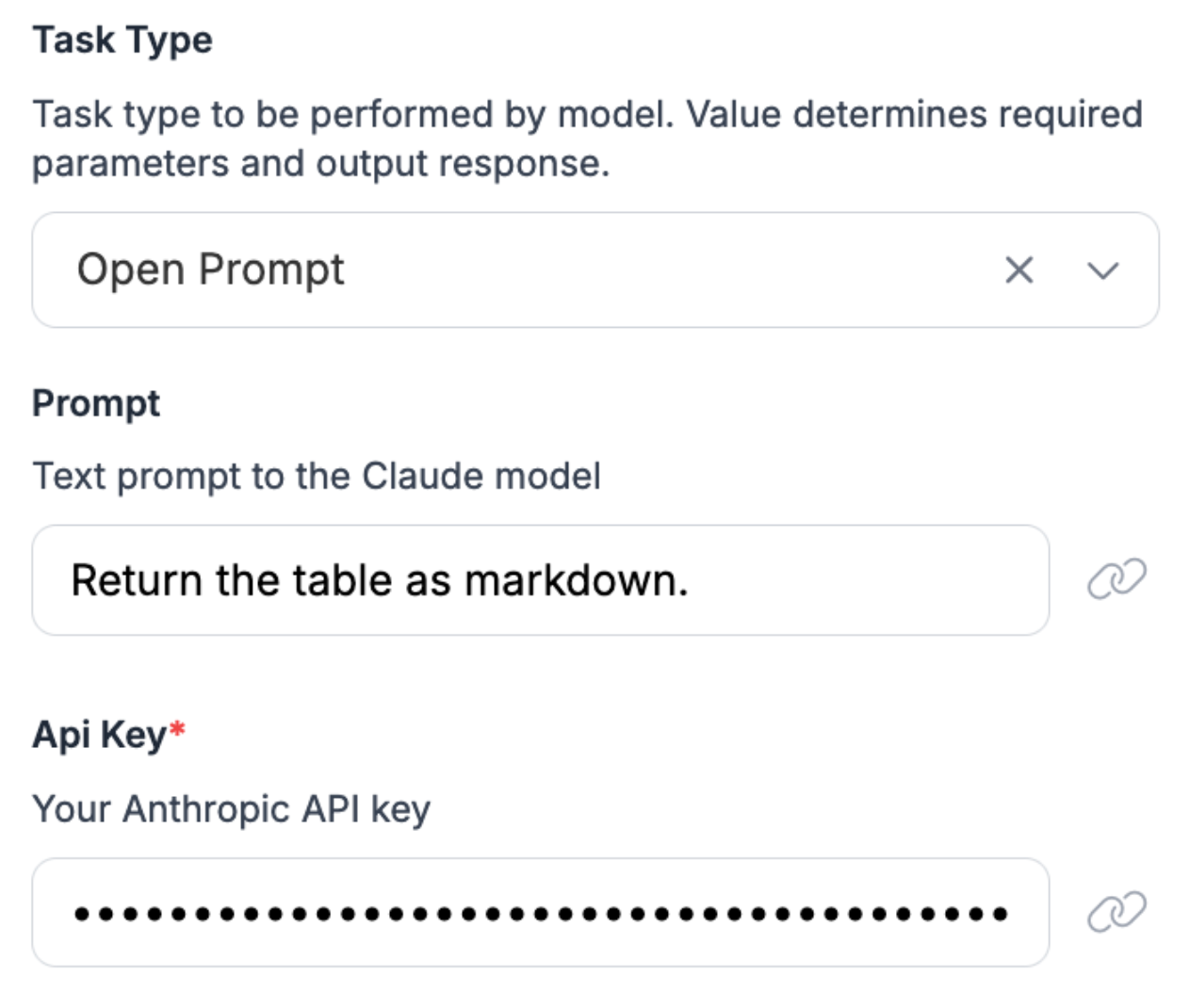Image resolution: width=1191 pixels, height=1008 pixels.
Task: Click the Api Key heading label
Action: [99, 735]
